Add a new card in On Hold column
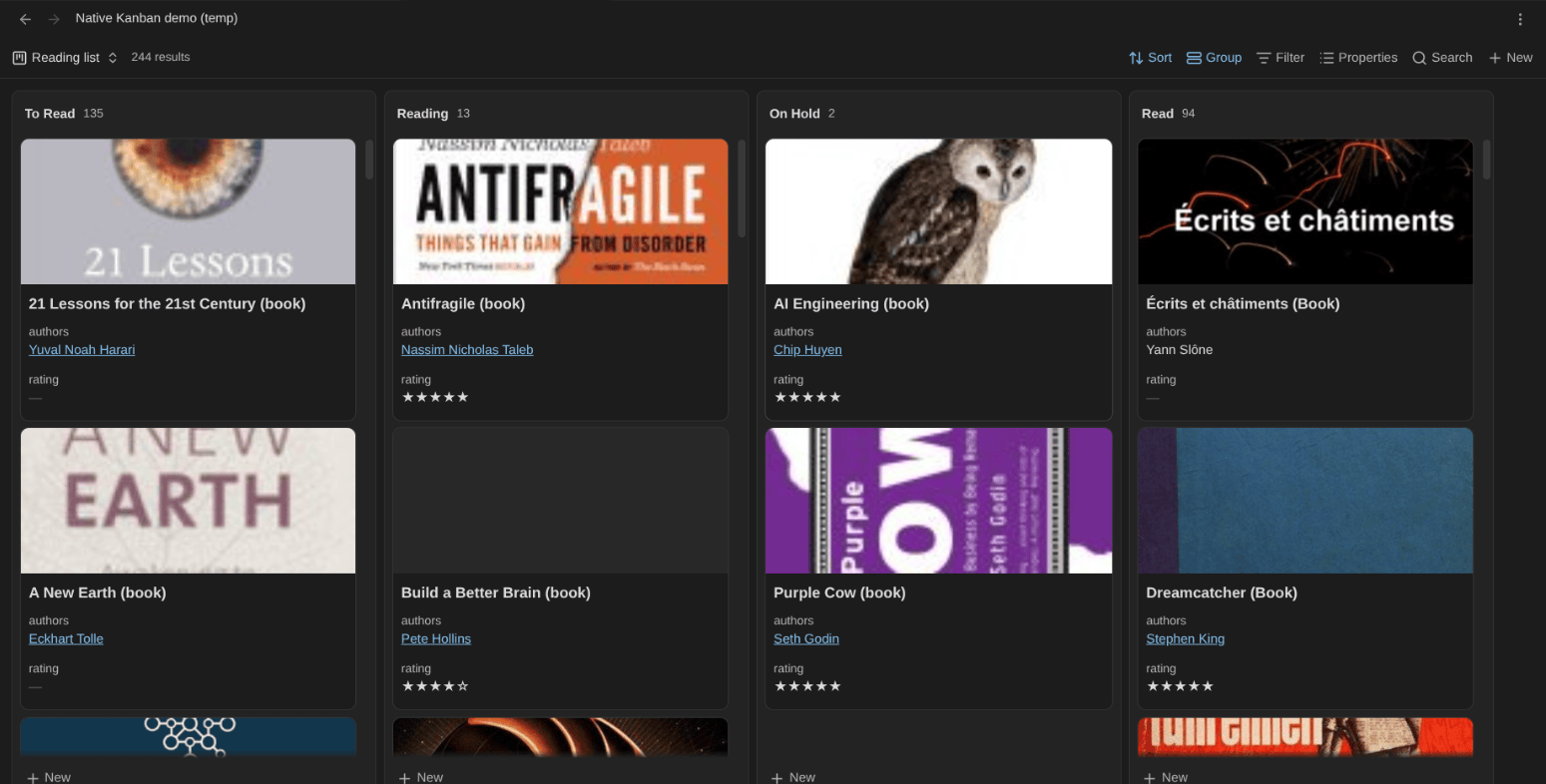The image size is (1546, 784). coord(793,777)
